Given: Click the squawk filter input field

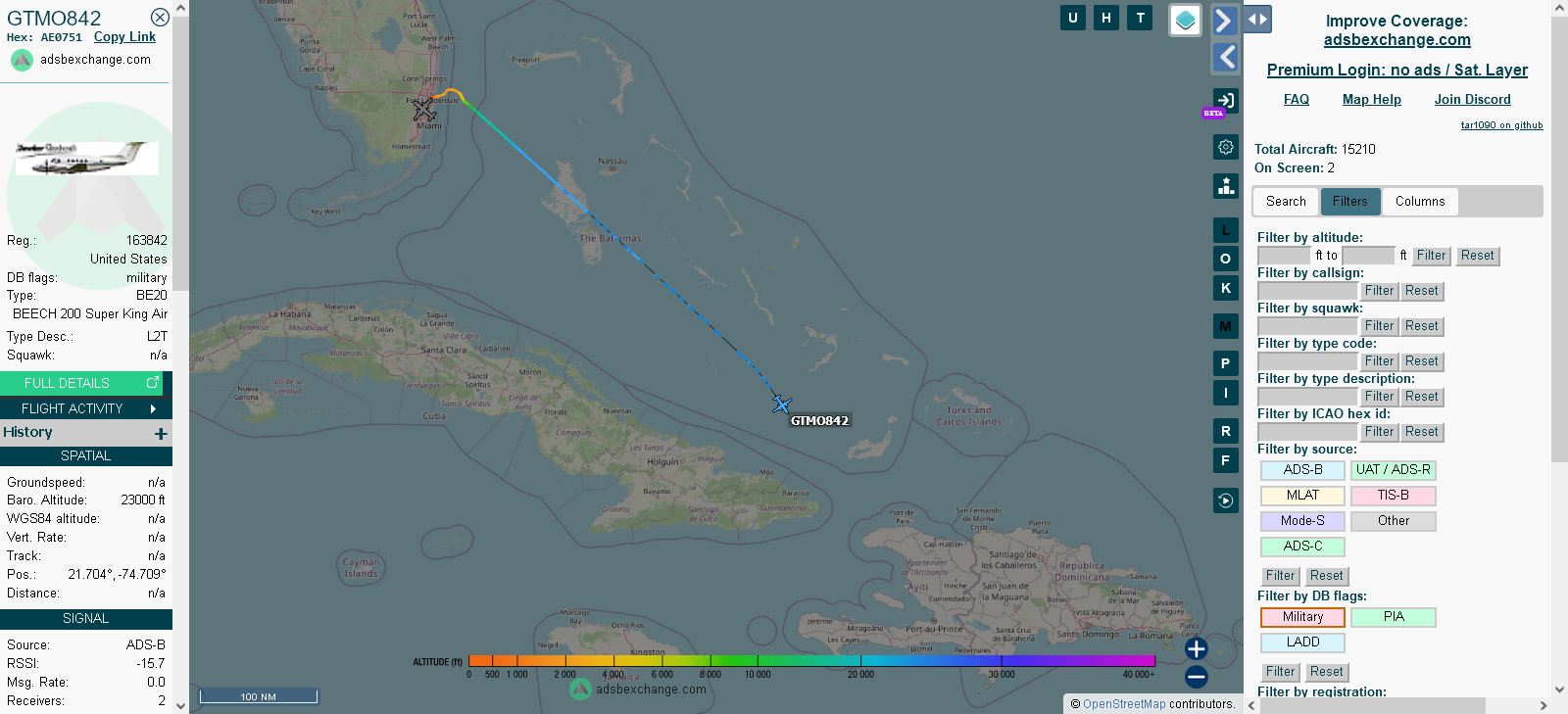Looking at the screenshot, I should point(1307,326).
